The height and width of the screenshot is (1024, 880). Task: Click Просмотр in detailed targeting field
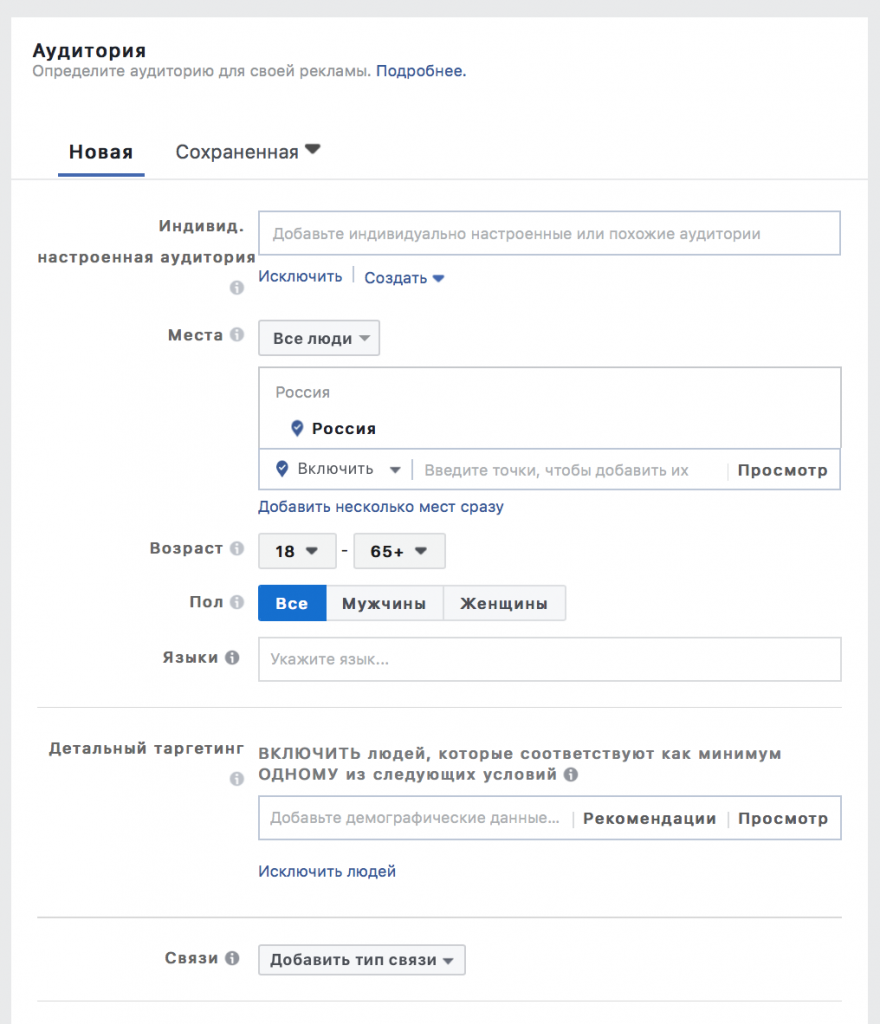[x=783, y=818]
